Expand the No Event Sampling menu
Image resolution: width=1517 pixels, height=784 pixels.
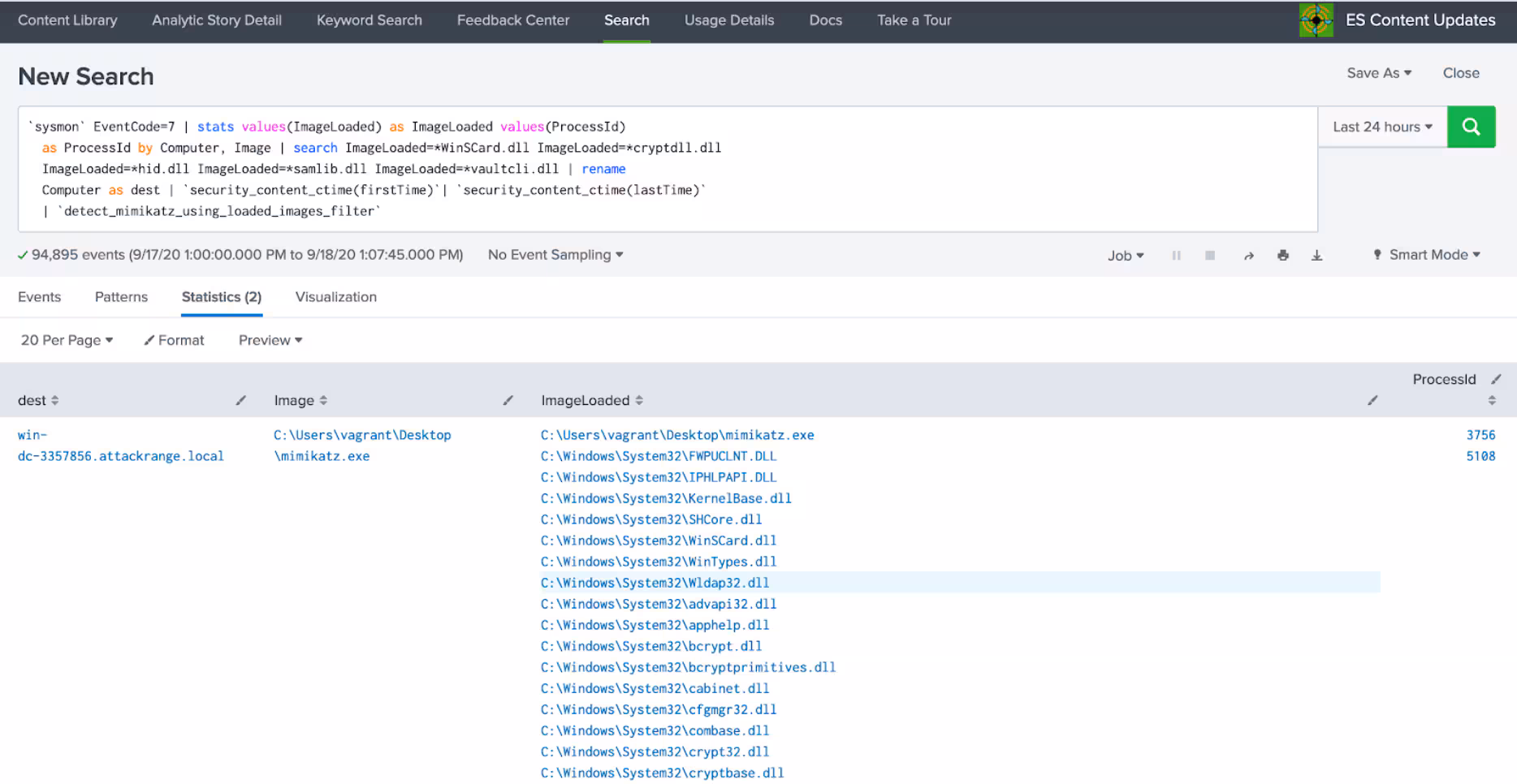pyautogui.click(x=555, y=255)
